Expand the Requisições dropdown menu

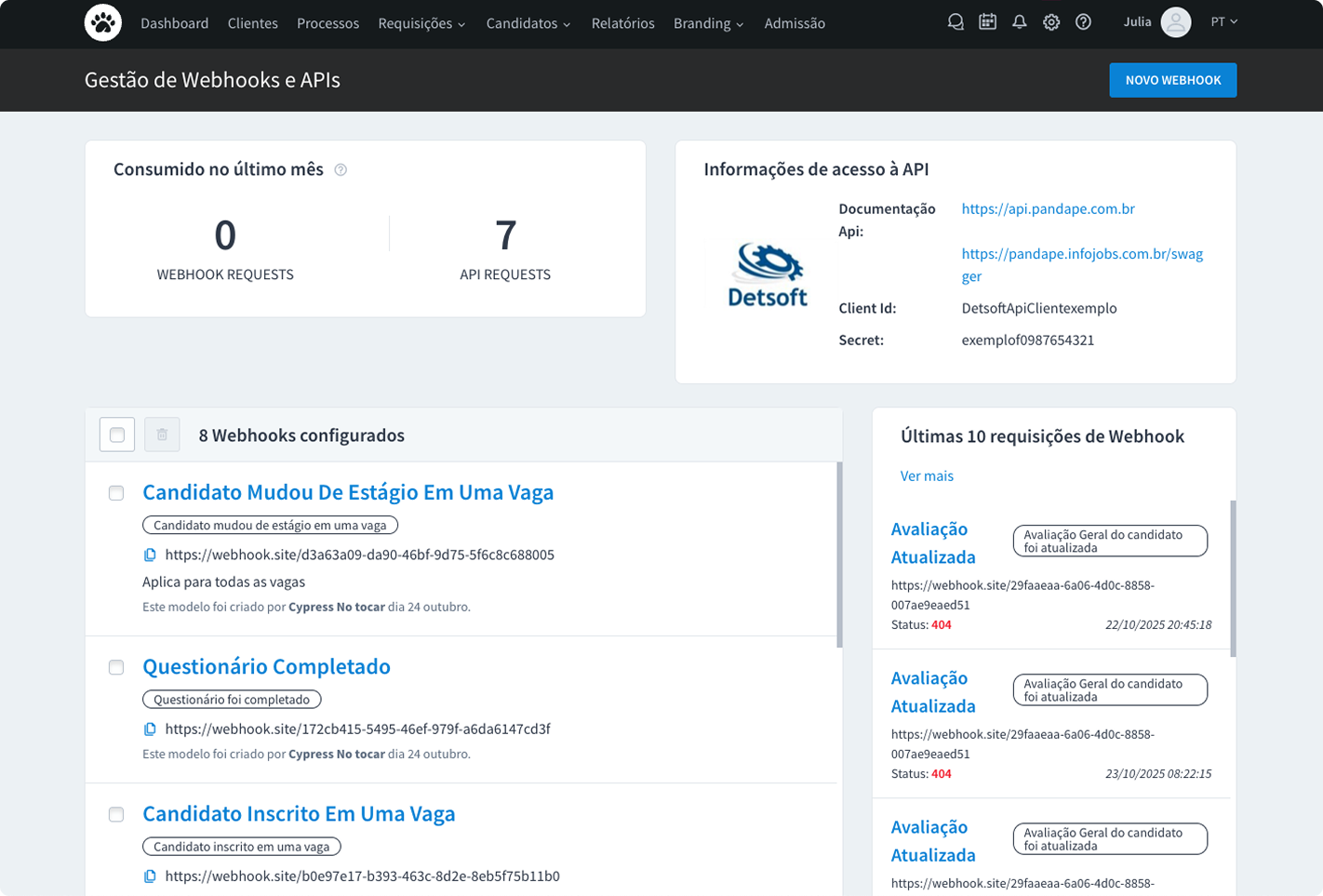point(421,23)
